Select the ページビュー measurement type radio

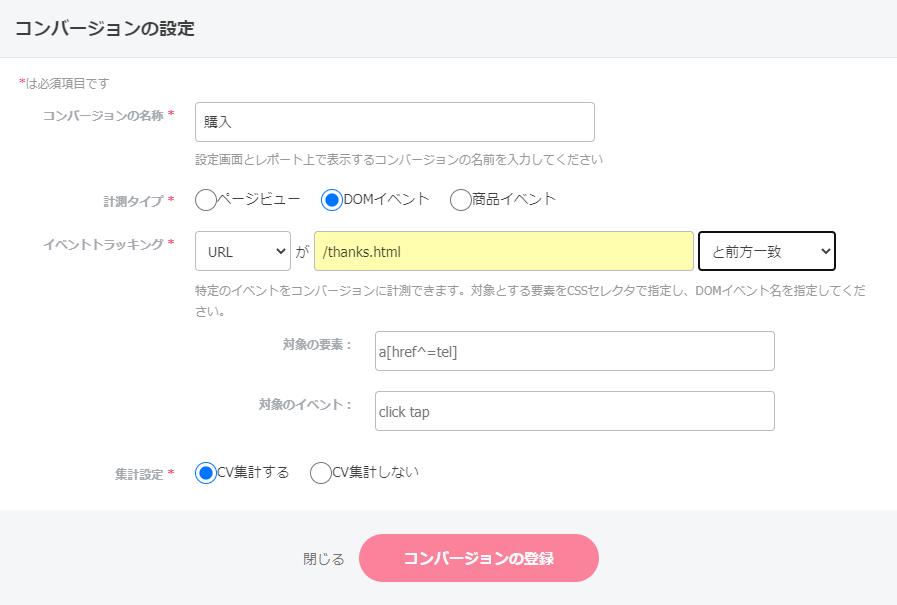click(205, 200)
